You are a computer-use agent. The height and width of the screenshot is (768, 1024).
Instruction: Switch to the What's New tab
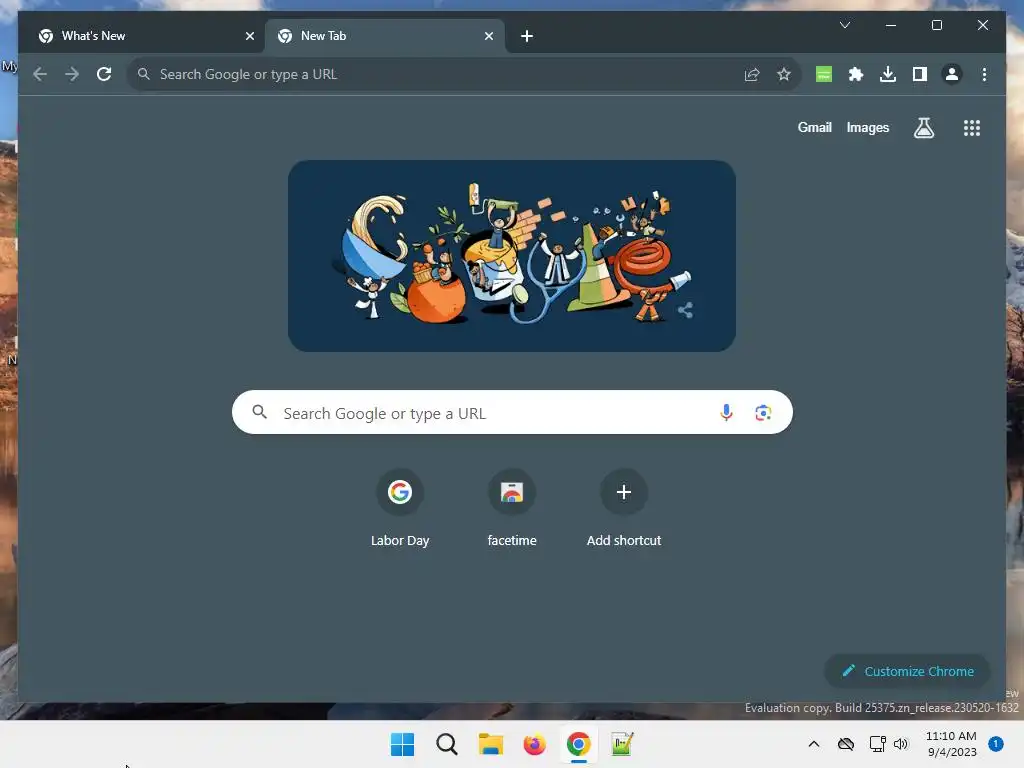pos(140,36)
